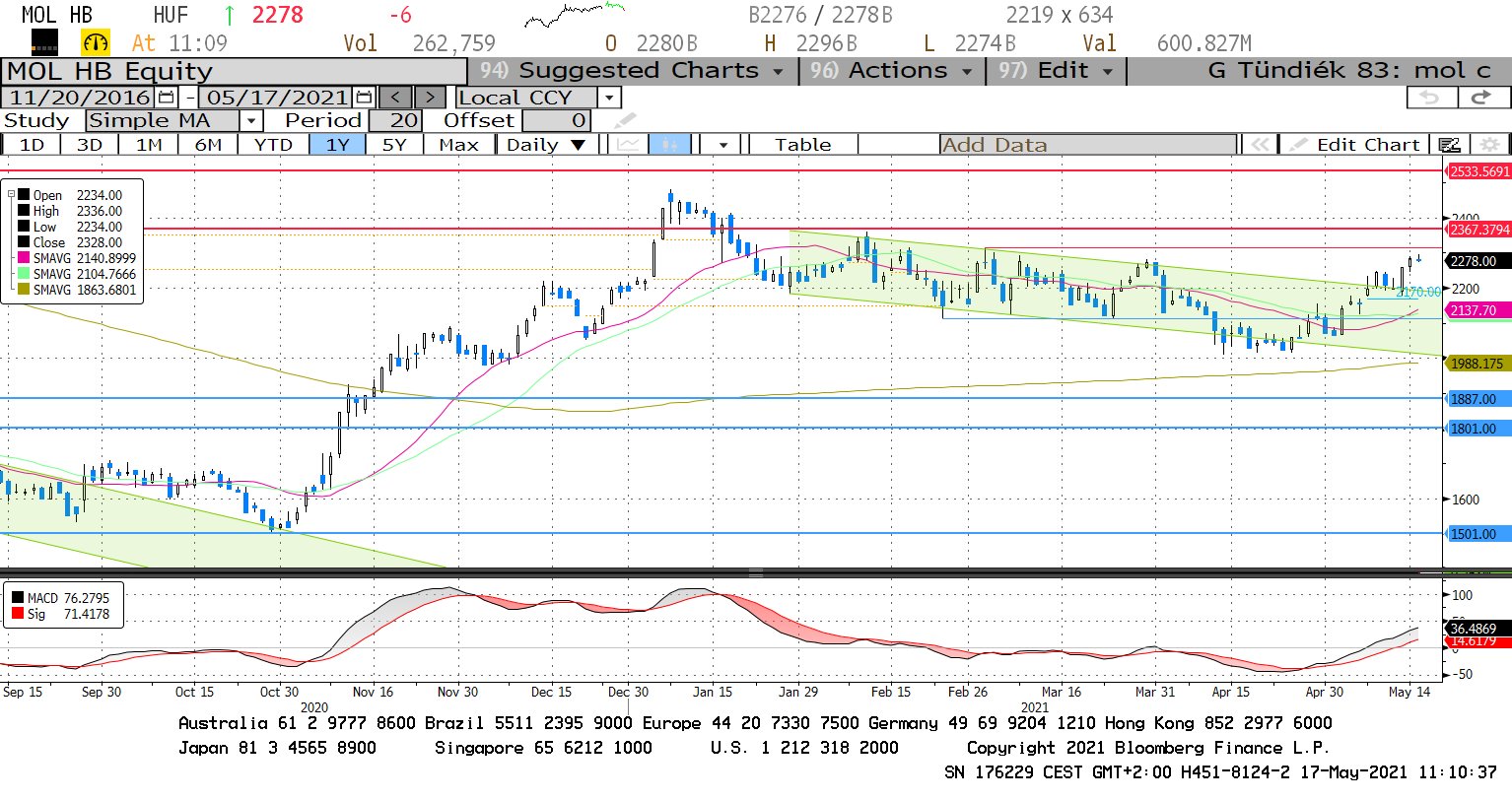This screenshot has width=1512, height=801.
Task: Click the end date field 05/17/2021
Action: pyautogui.click(x=277, y=98)
